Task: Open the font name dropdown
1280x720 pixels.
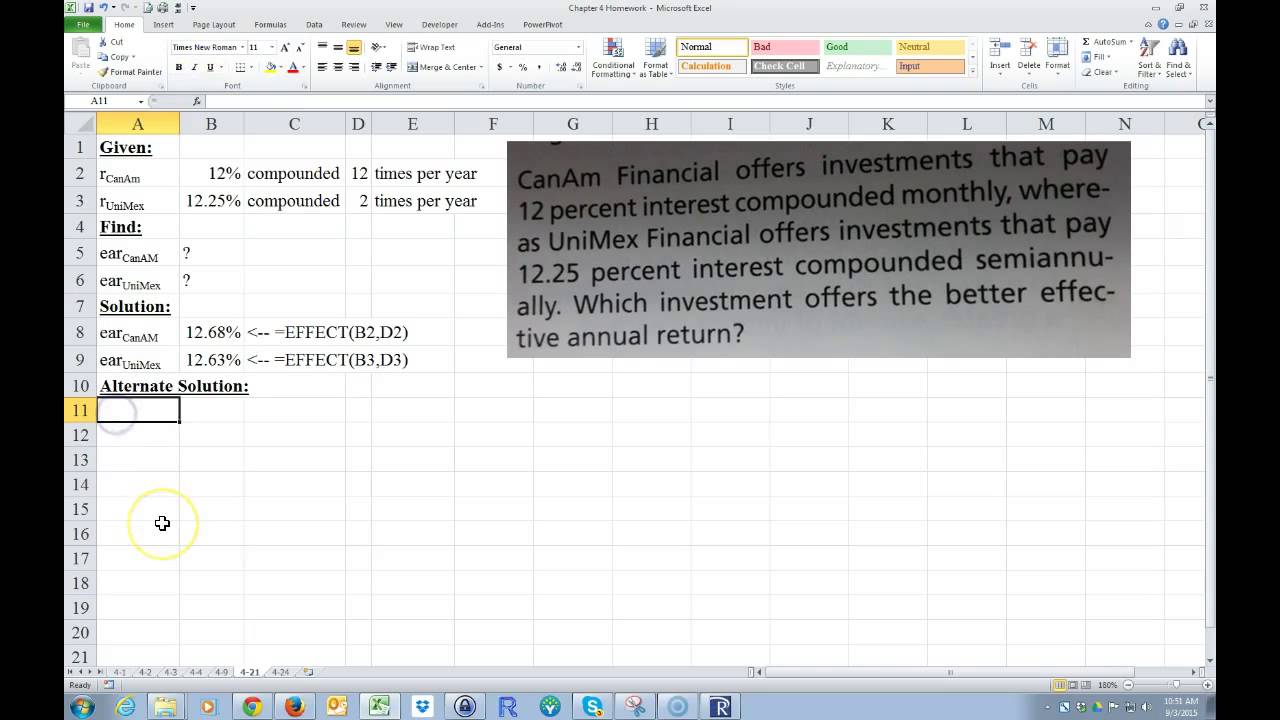Action: (242, 47)
